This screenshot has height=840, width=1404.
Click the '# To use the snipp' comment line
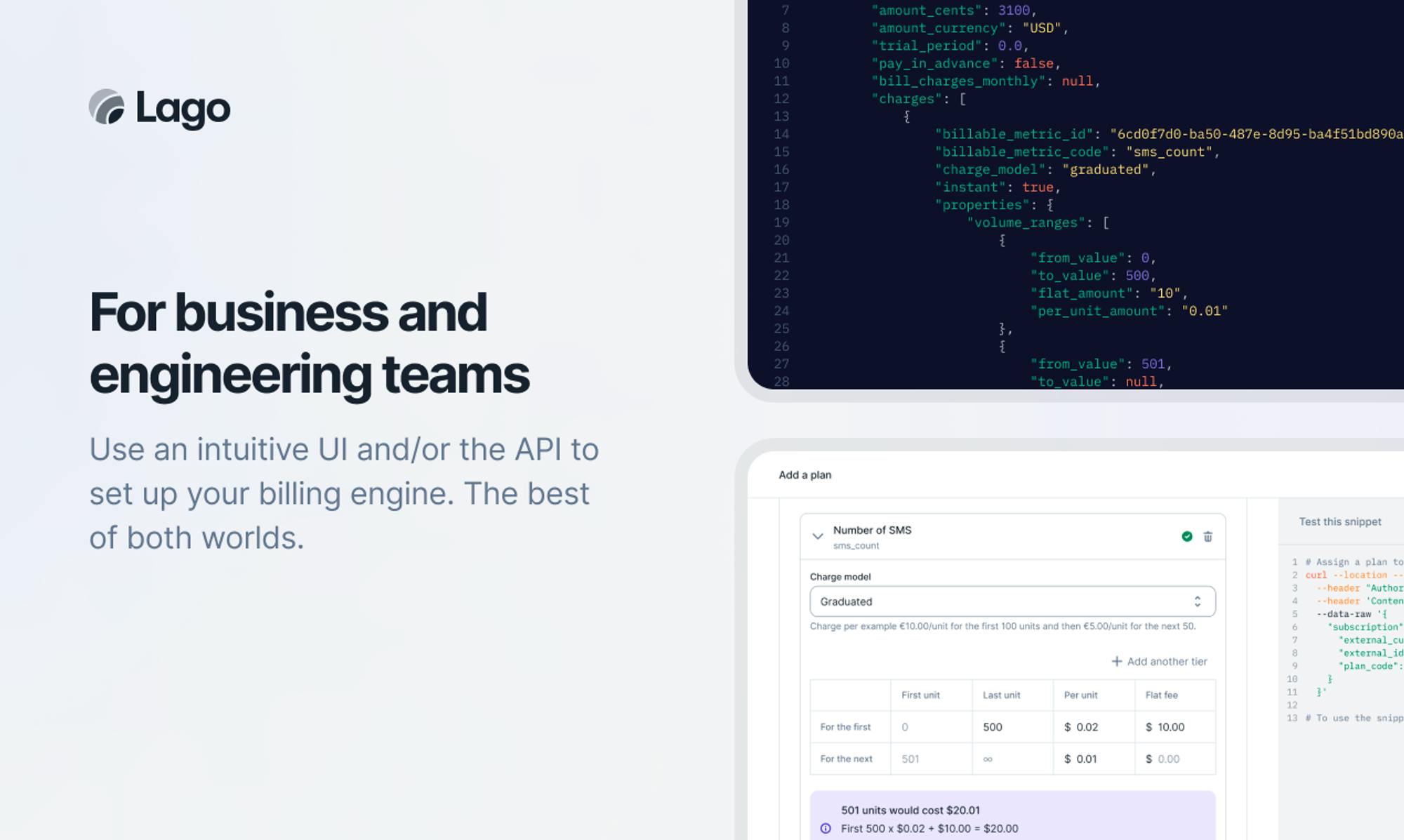tap(1354, 718)
